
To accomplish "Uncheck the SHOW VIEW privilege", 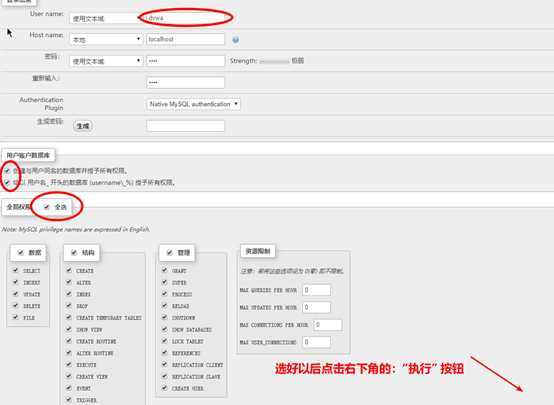I will 69,329.
